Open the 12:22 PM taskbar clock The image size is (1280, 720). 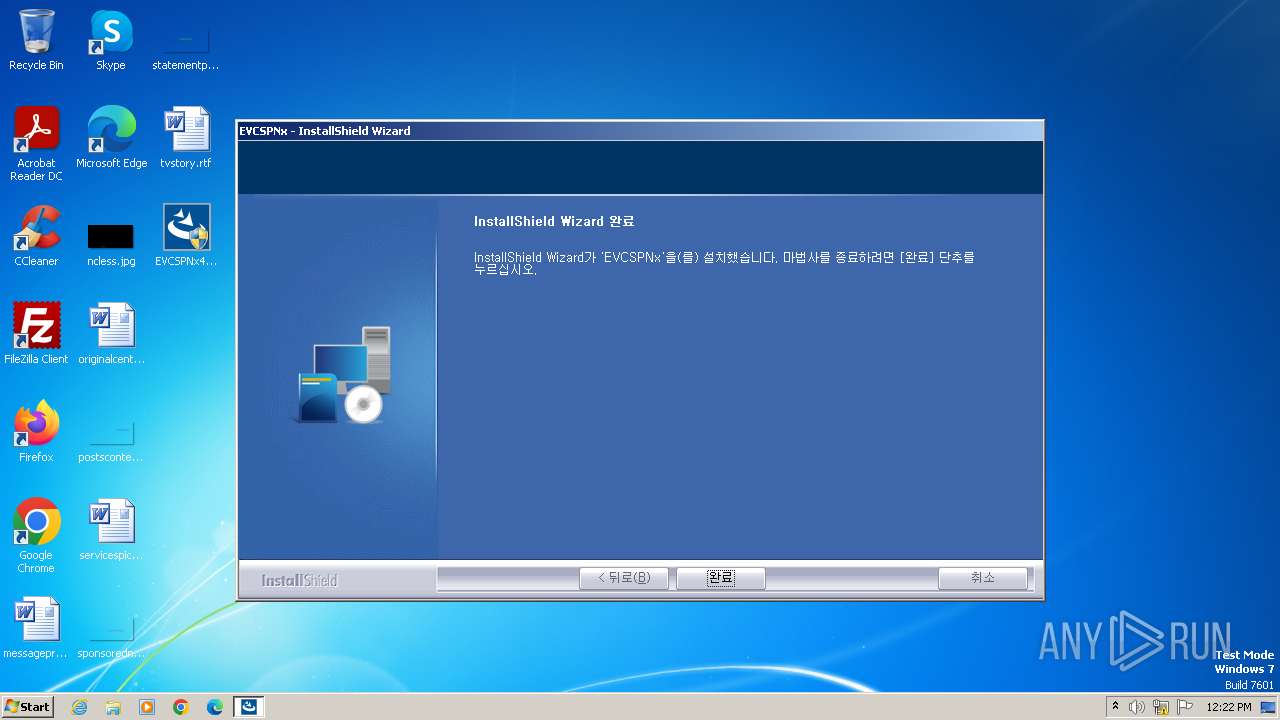click(1229, 707)
